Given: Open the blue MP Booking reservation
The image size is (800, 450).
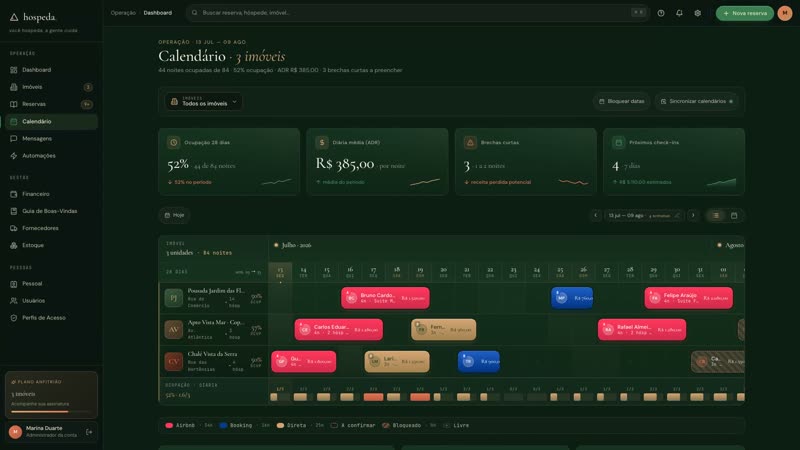Looking at the screenshot, I should pos(572,298).
